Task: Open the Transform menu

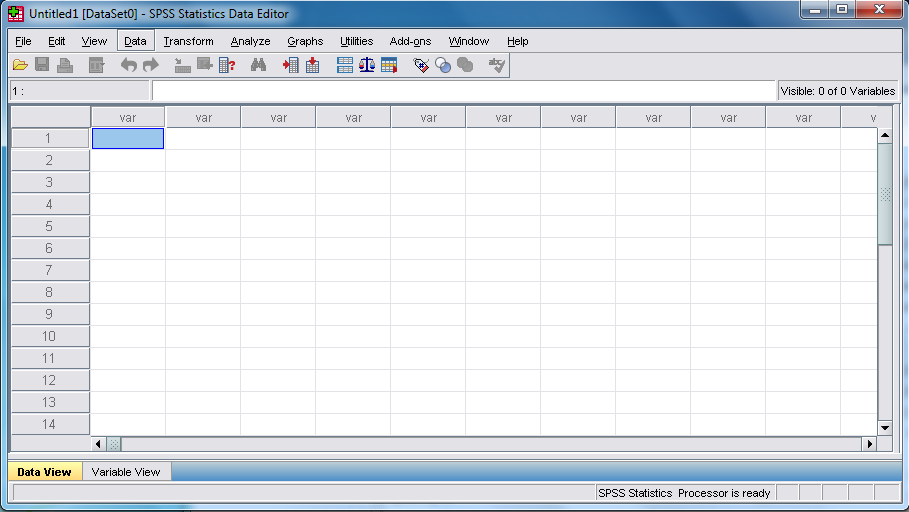Action: (188, 41)
